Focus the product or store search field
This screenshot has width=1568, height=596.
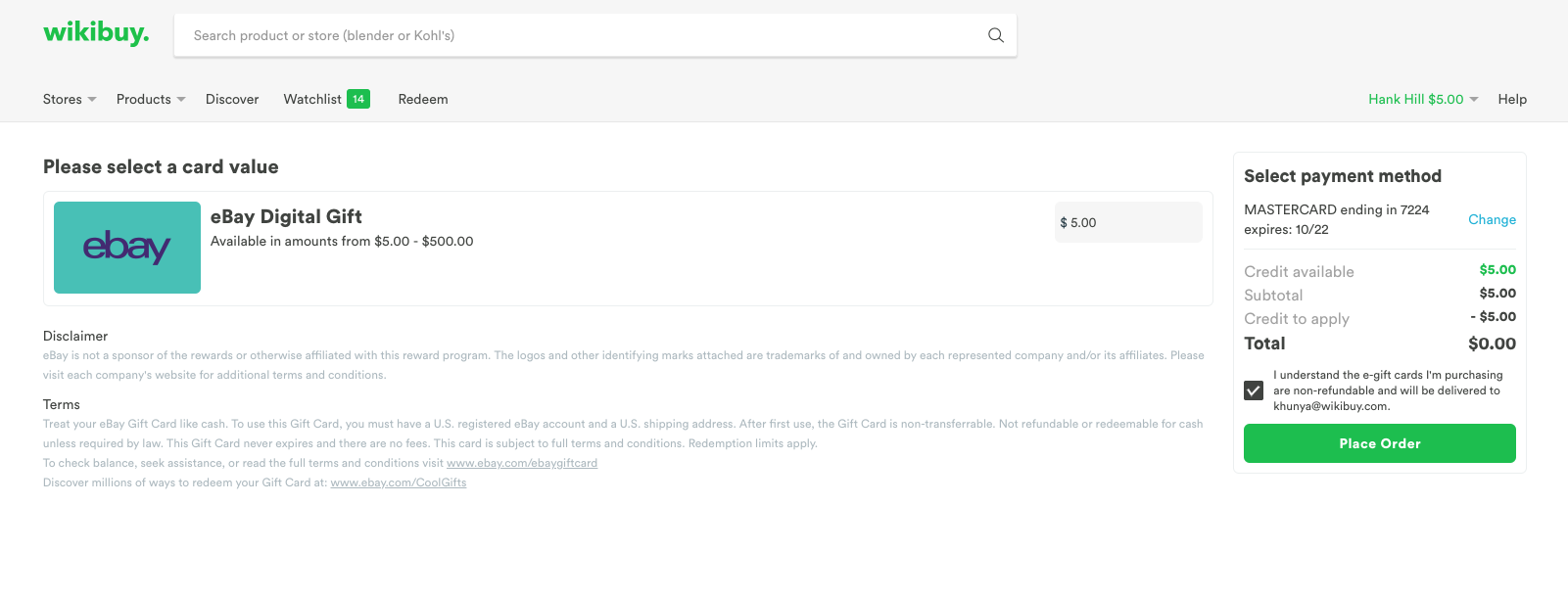coord(595,35)
